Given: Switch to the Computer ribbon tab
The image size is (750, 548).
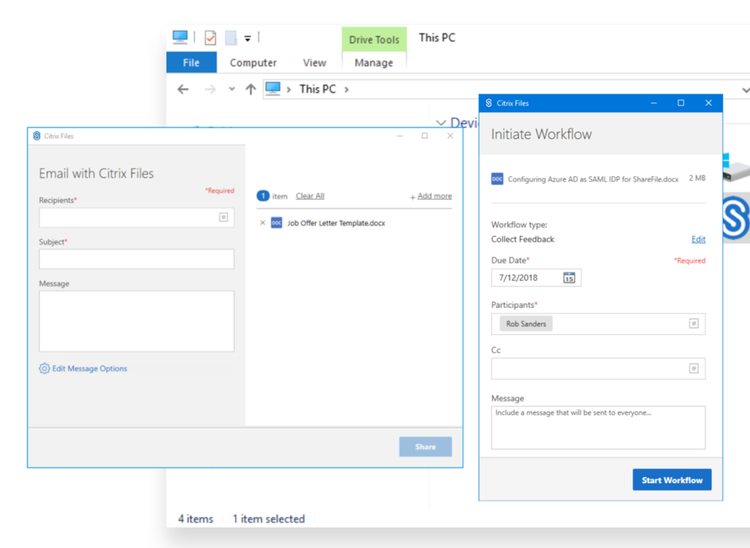Looking at the screenshot, I should click(x=253, y=63).
